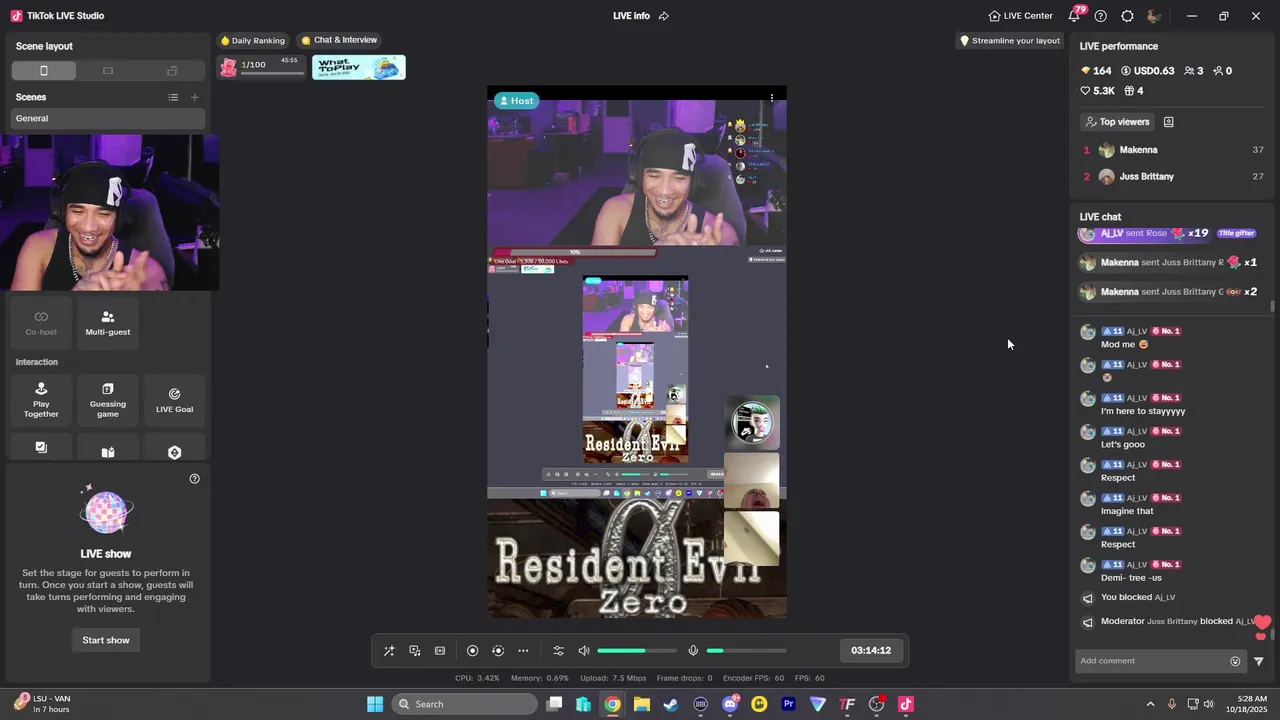Open the audio mixer settings icon
The height and width of the screenshot is (720, 1280).
559,651
